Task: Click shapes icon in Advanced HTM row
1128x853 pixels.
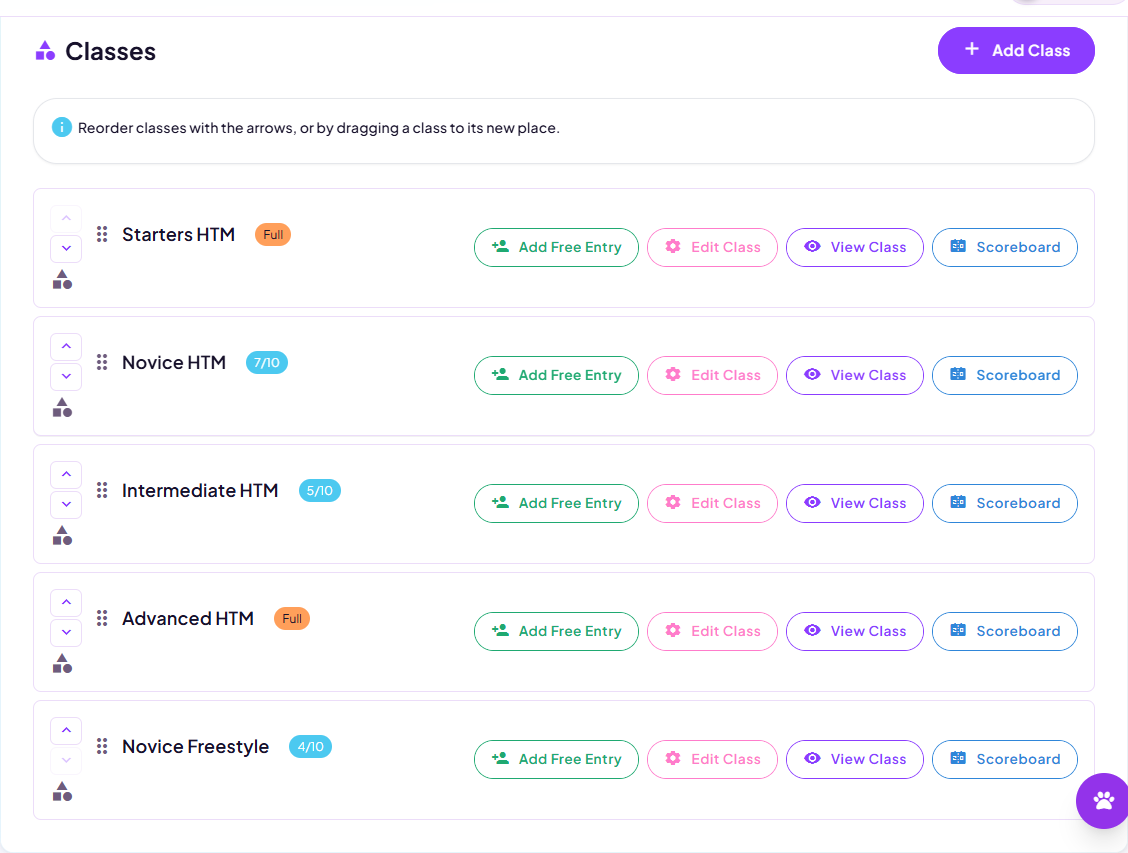Action: click(x=63, y=664)
